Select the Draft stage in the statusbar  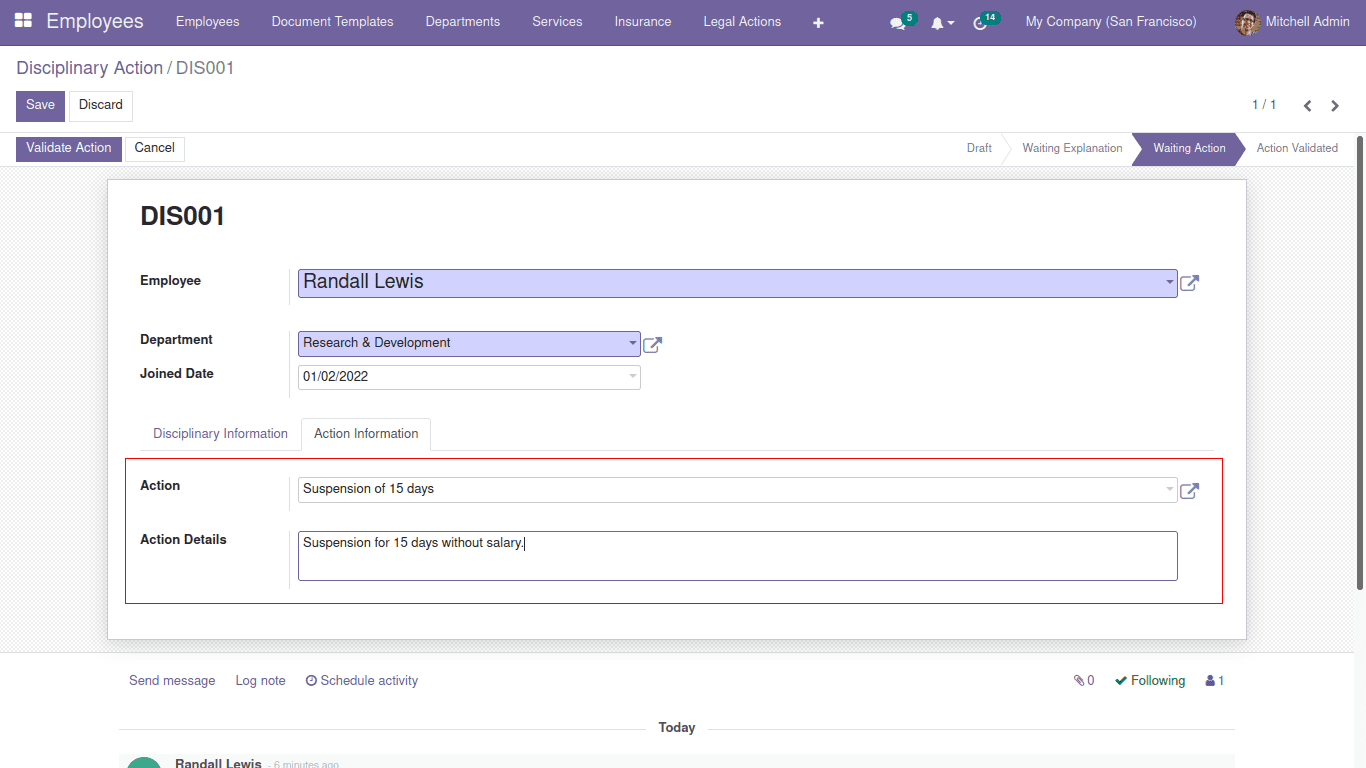coord(978,148)
